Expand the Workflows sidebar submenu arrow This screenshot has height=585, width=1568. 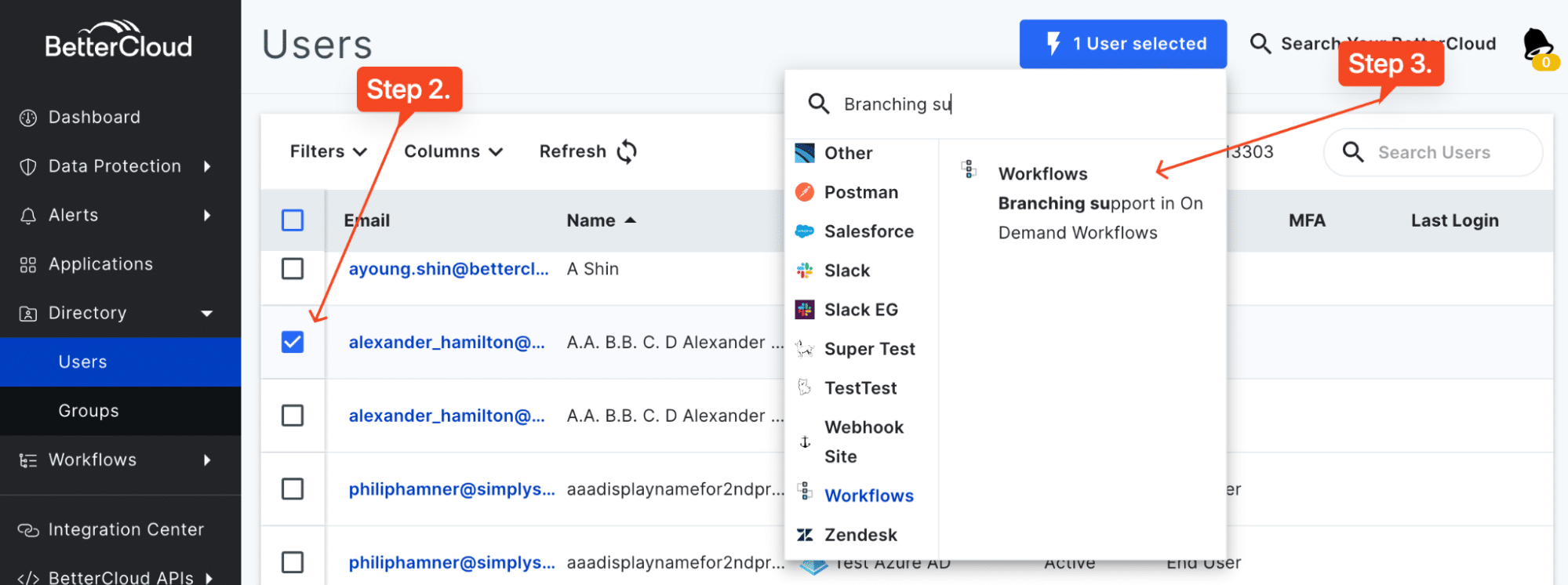click(207, 460)
